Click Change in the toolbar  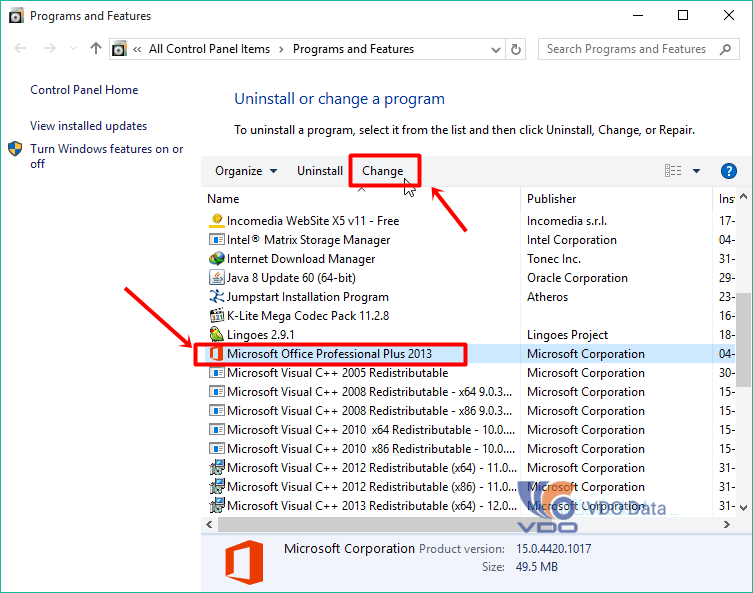383,171
